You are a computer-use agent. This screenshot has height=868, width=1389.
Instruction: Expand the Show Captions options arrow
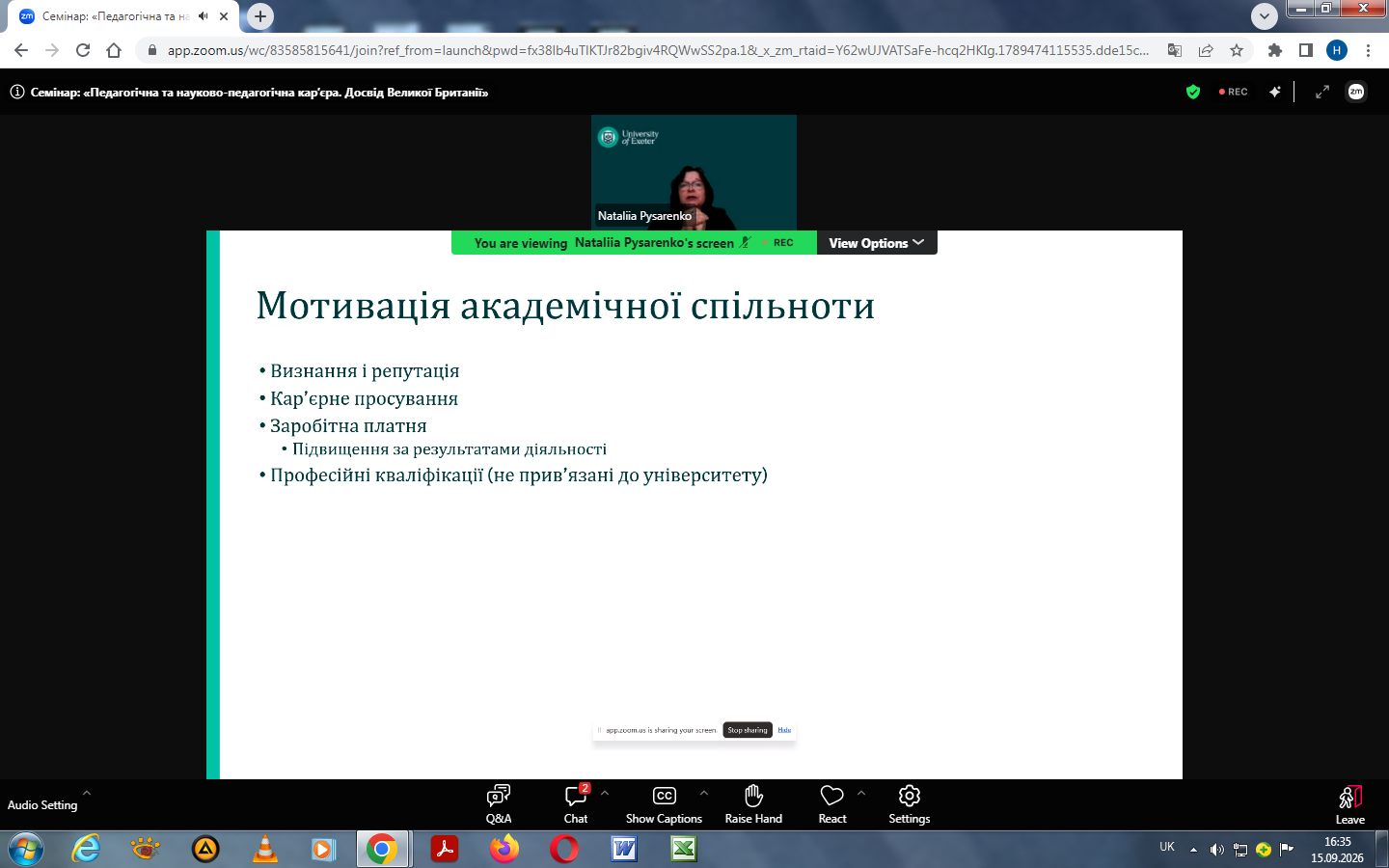click(x=704, y=794)
